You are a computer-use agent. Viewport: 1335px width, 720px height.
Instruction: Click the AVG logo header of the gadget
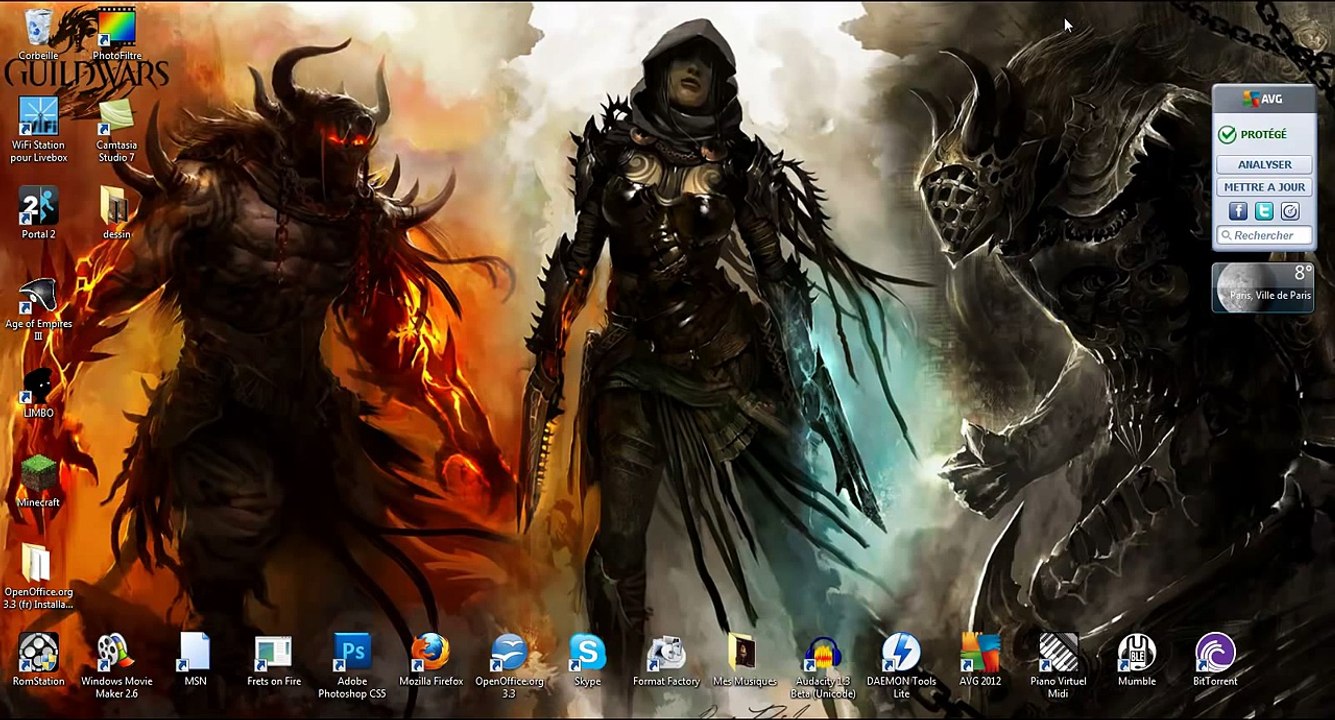1262,98
